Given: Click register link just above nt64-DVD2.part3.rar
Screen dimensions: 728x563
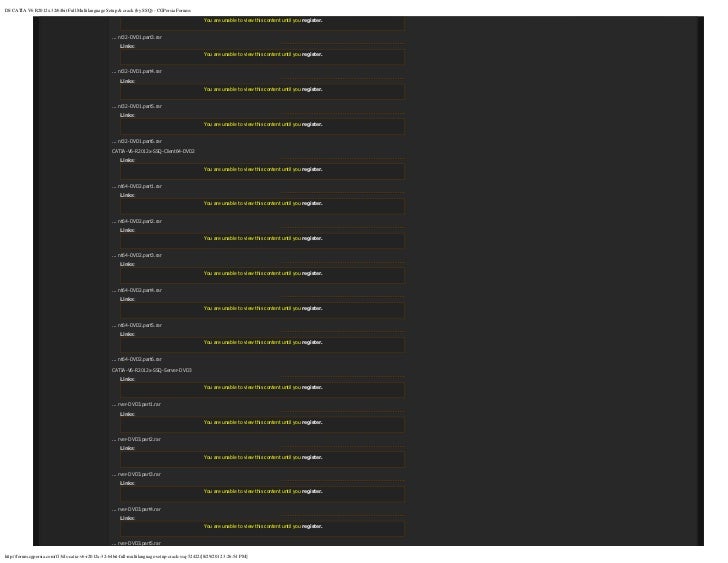Looking at the screenshot, I should (x=312, y=239).
